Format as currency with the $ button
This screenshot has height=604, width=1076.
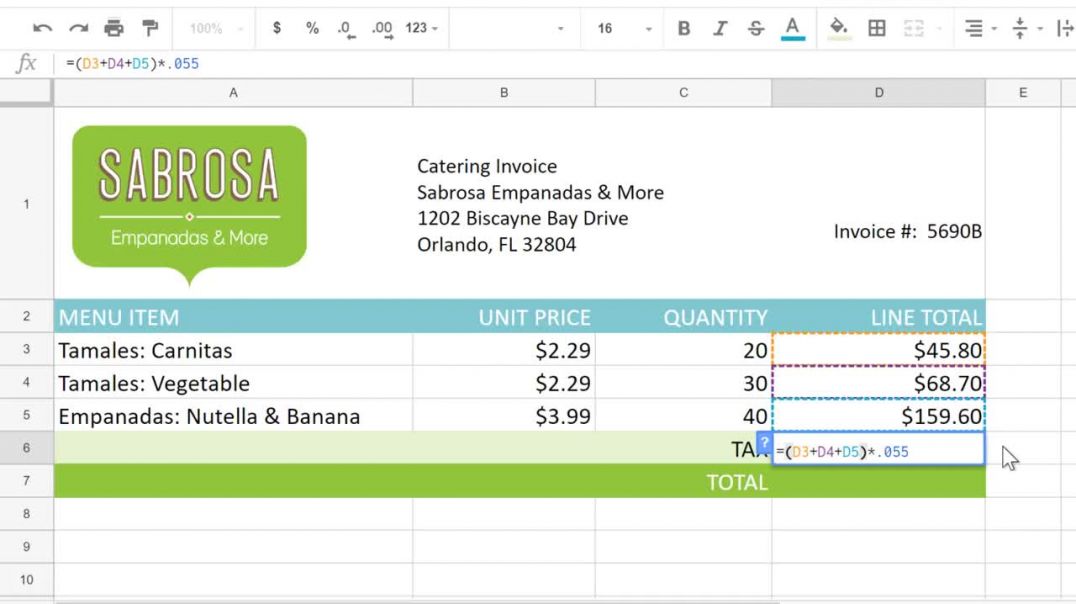277,28
